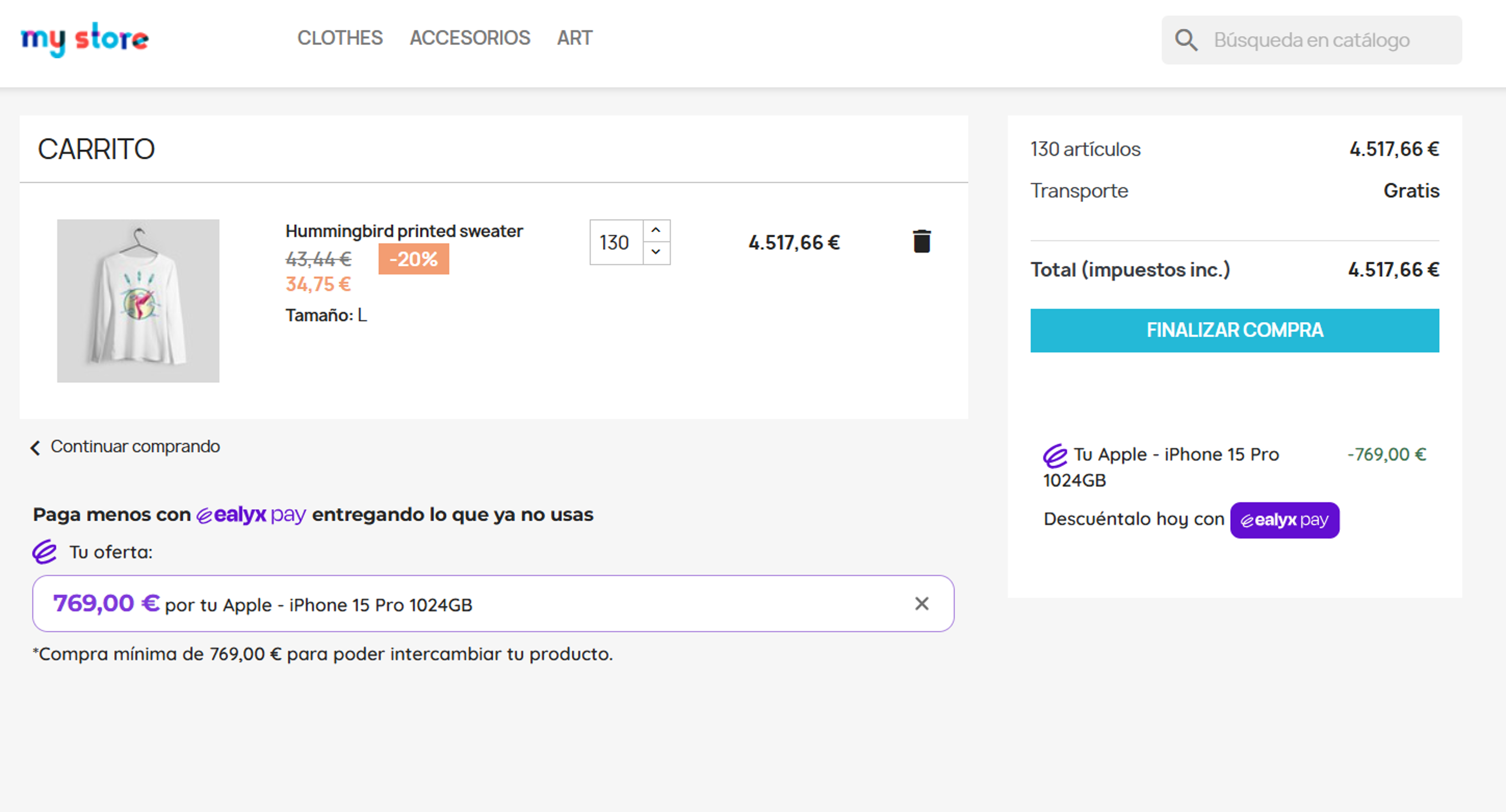Click the my store logo
The image size is (1506, 812).
[x=85, y=39]
